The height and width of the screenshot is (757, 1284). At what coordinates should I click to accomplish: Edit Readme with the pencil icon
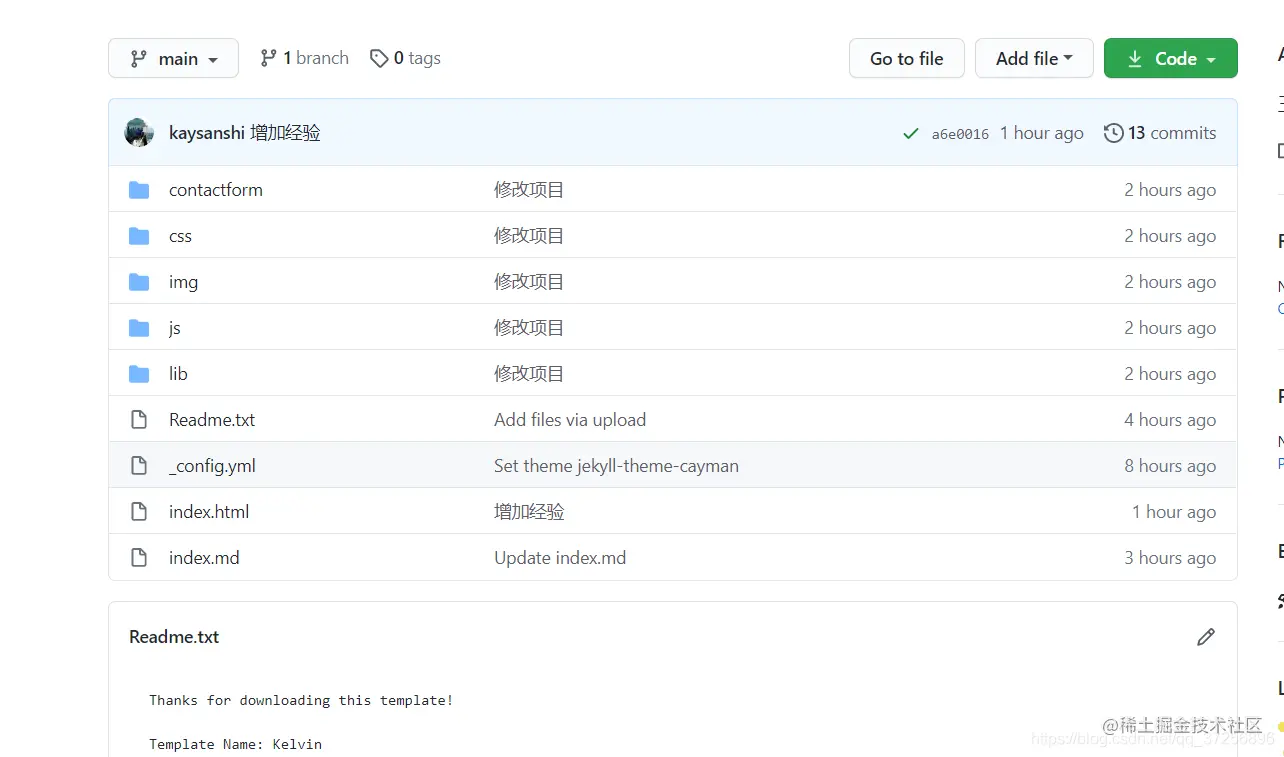click(1206, 637)
